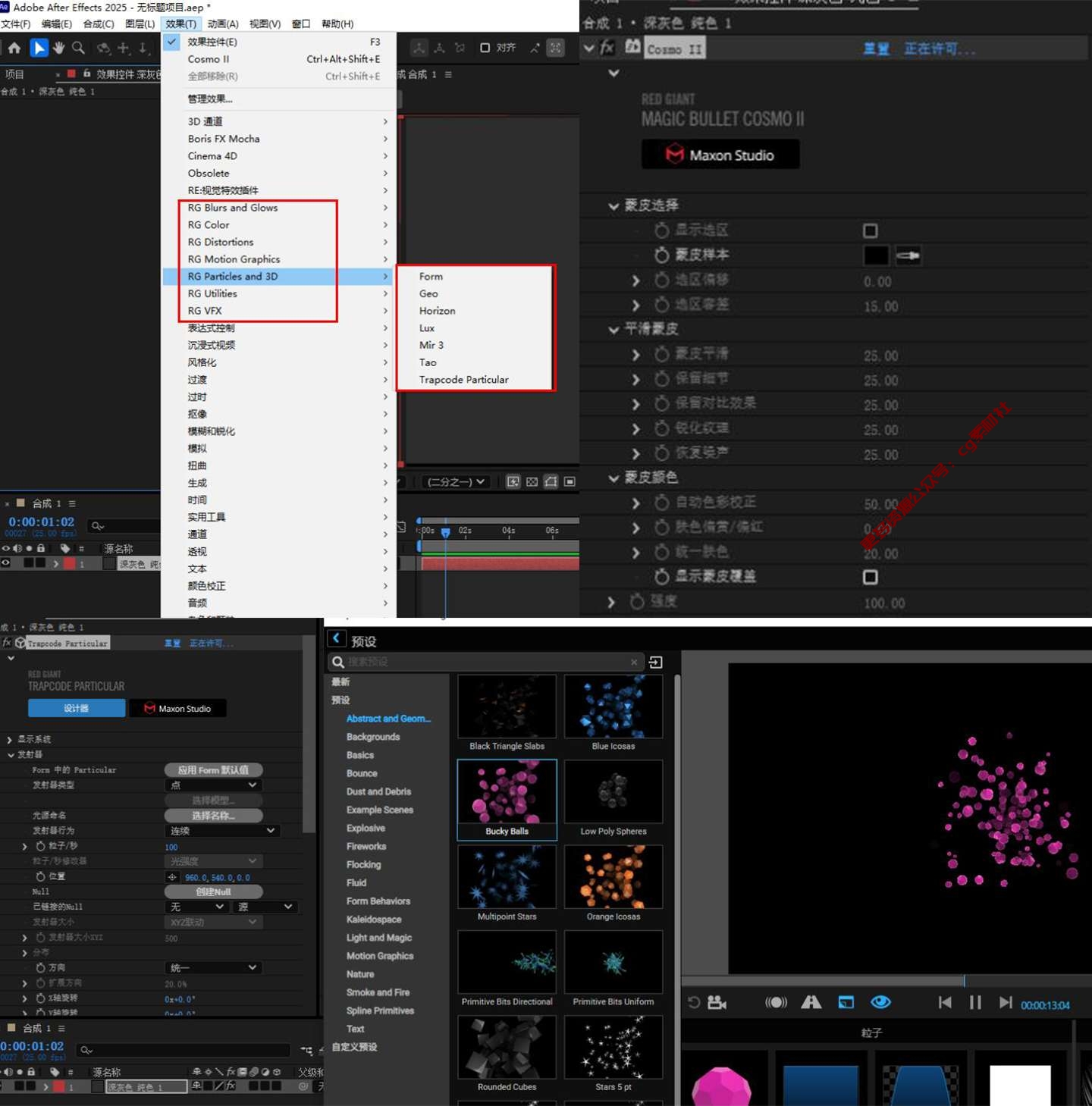The height and width of the screenshot is (1106, 1092).
Task: Click the lock icon on the effect controls tab
Action: pos(87,74)
